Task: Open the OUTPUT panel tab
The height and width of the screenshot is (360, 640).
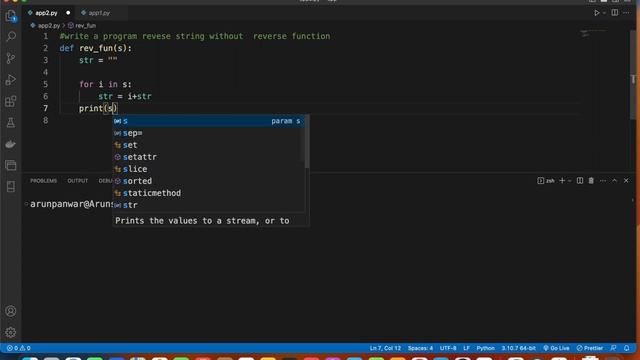Action: tap(78, 181)
